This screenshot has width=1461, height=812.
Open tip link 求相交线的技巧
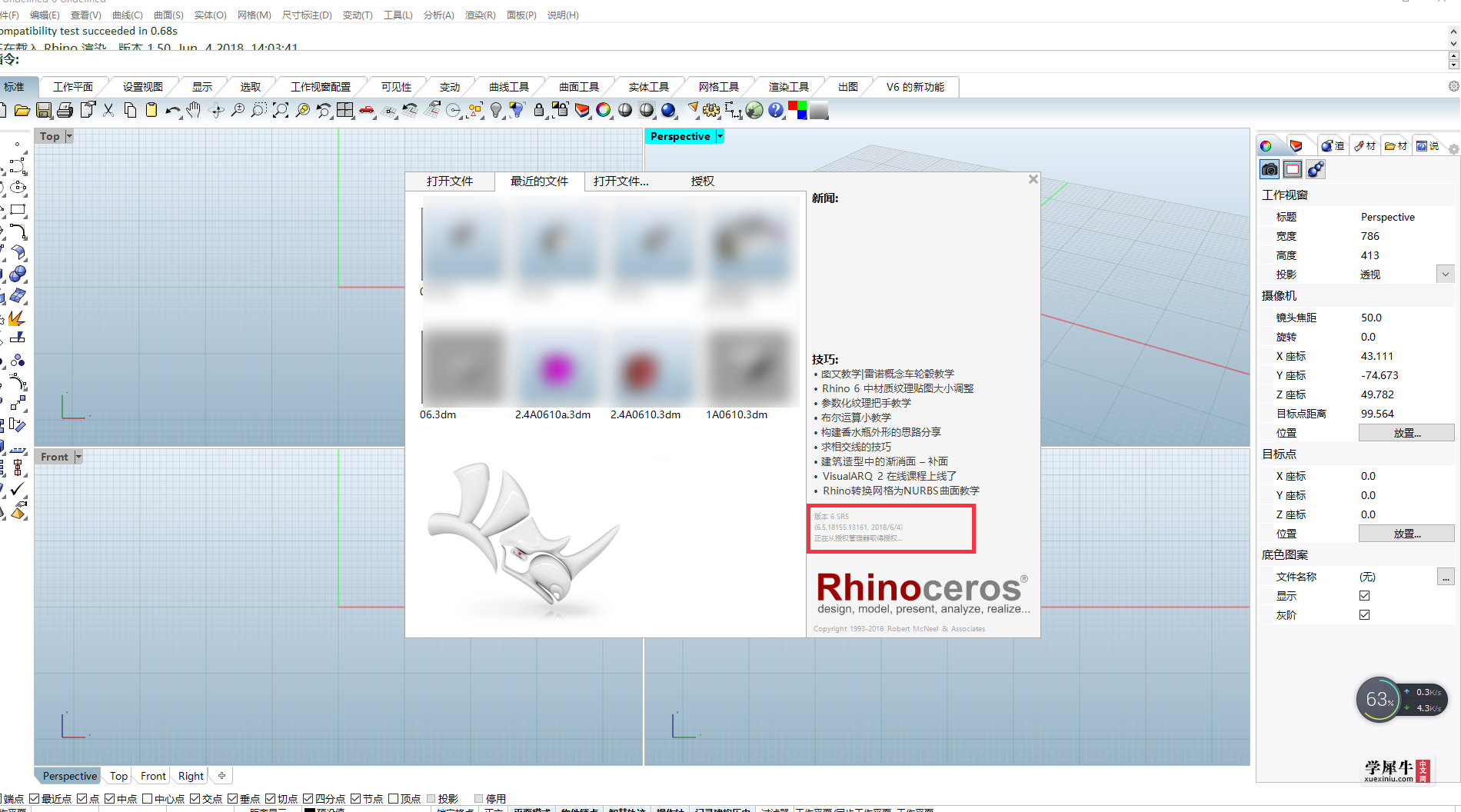(856, 447)
